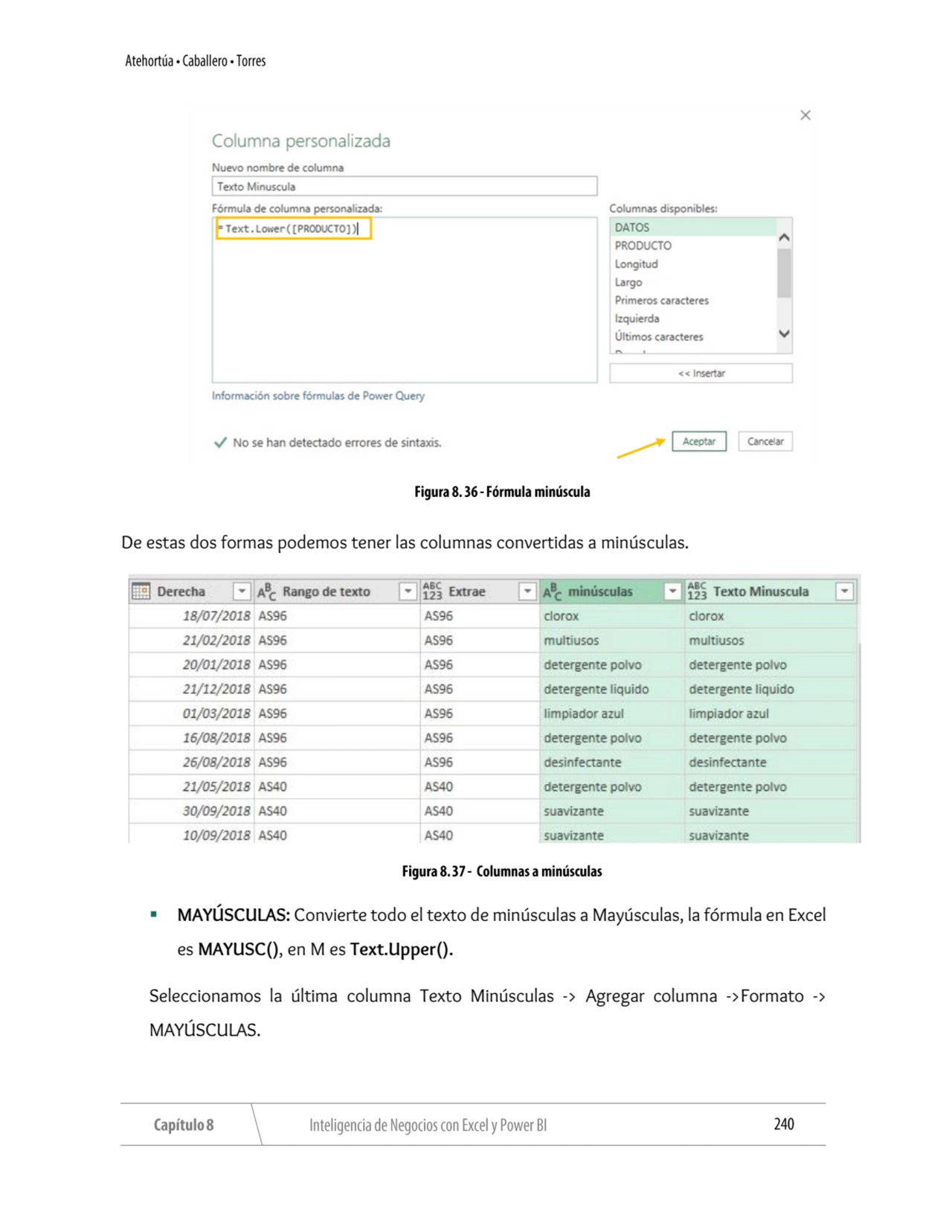The image size is (952, 1232).
Task: Select the Rango de texto column header
Action: pos(337,591)
